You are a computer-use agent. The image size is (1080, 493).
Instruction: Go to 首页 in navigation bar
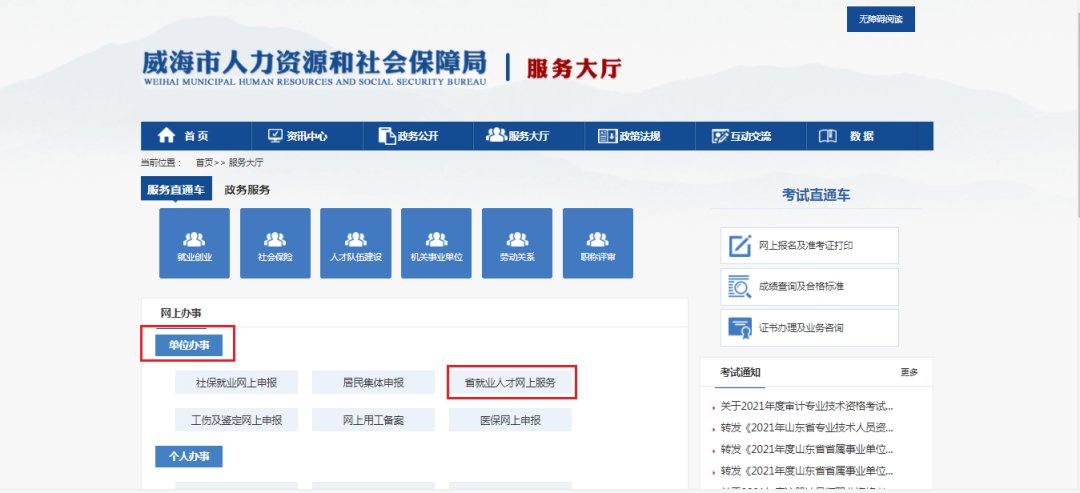click(184, 136)
